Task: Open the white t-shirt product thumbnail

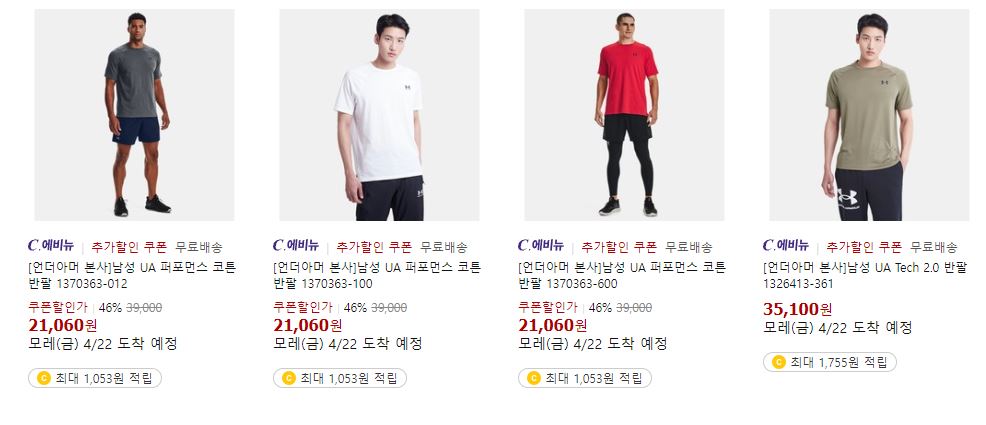Action: click(379, 114)
